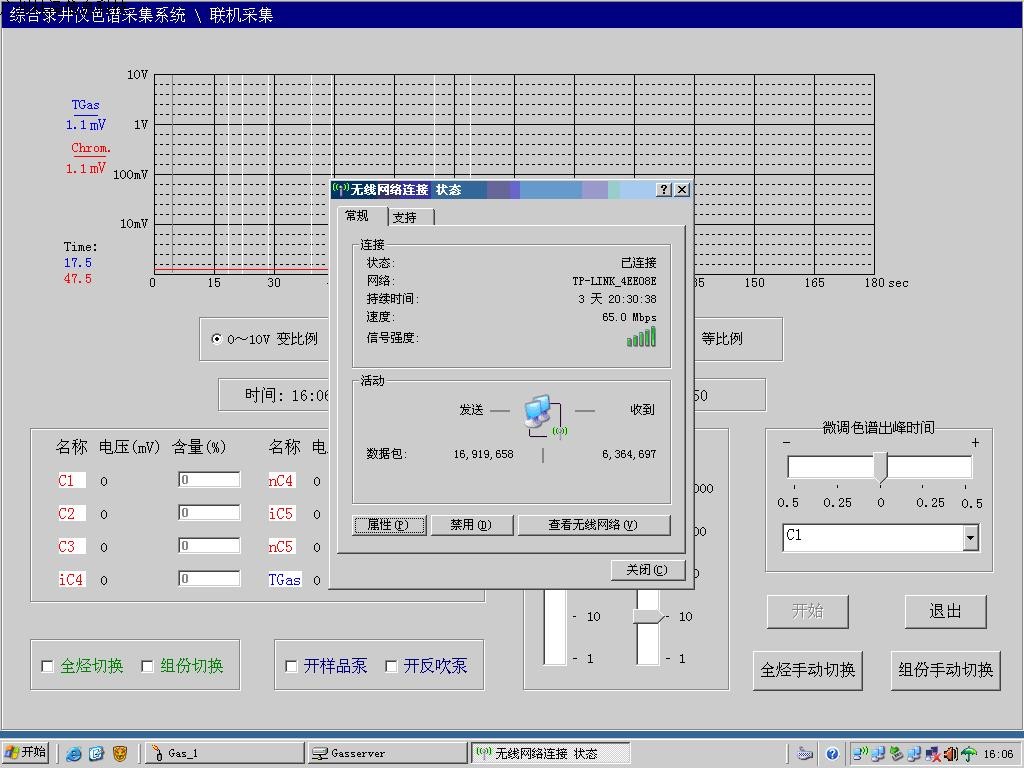This screenshot has height=768, width=1024.
Task: Click the green signal strength bars in dialog
Action: [x=641, y=337]
